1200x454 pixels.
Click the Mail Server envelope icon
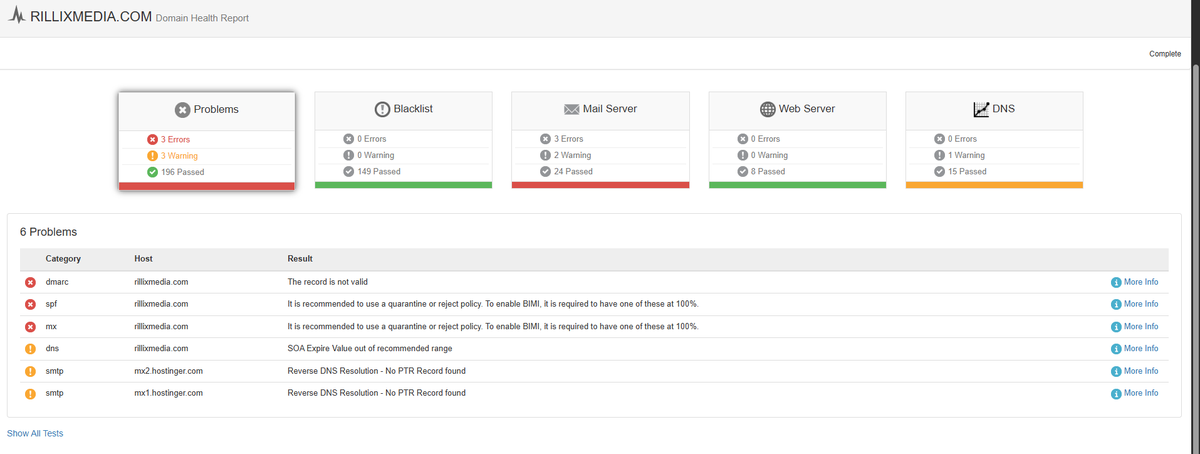pos(572,109)
